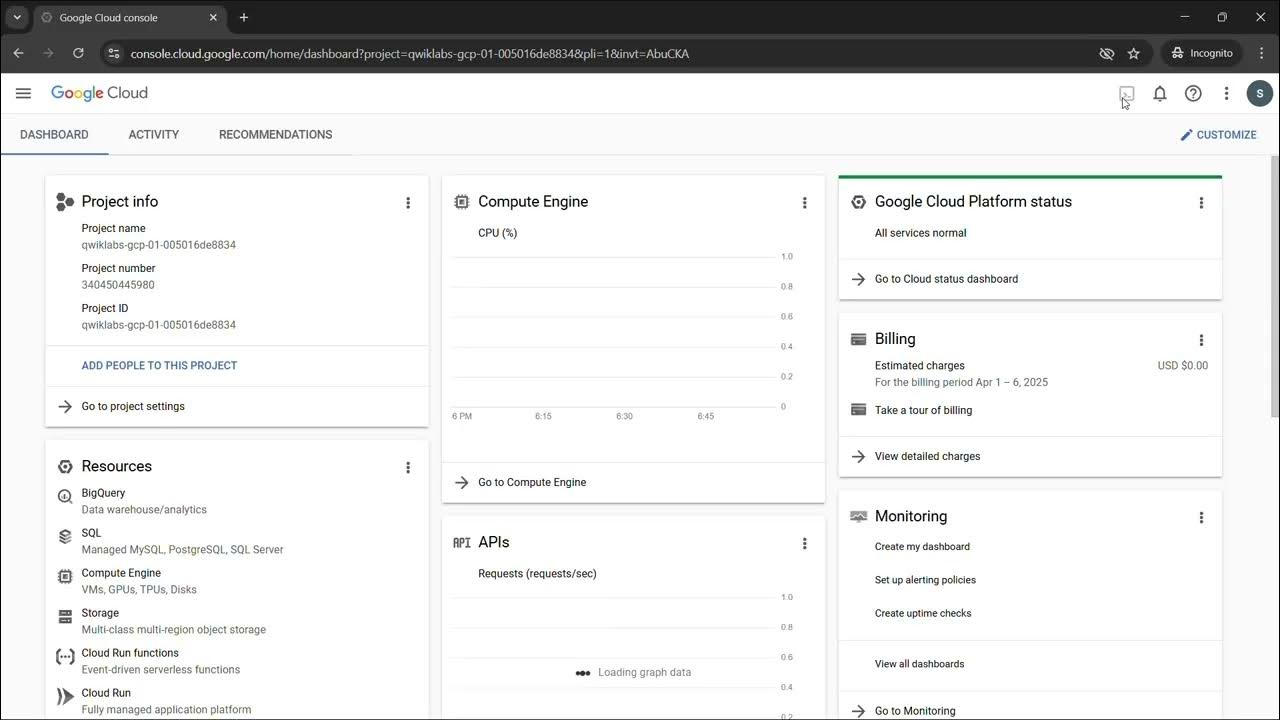Bookmark this page with the star icon
This screenshot has height=720, width=1280.
click(1134, 53)
